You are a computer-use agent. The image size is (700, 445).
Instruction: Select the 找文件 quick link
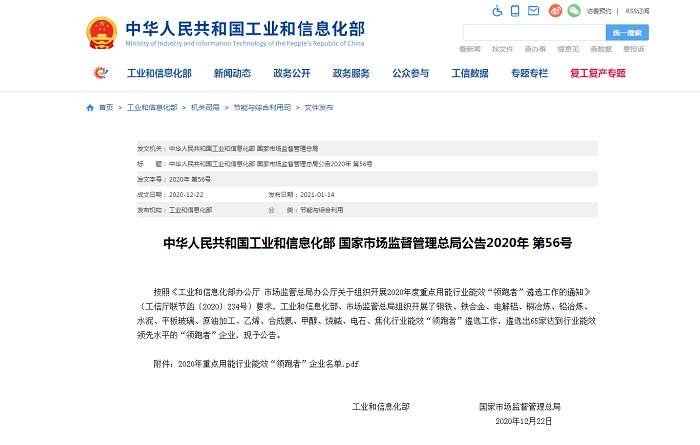pyautogui.click(x=502, y=49)
